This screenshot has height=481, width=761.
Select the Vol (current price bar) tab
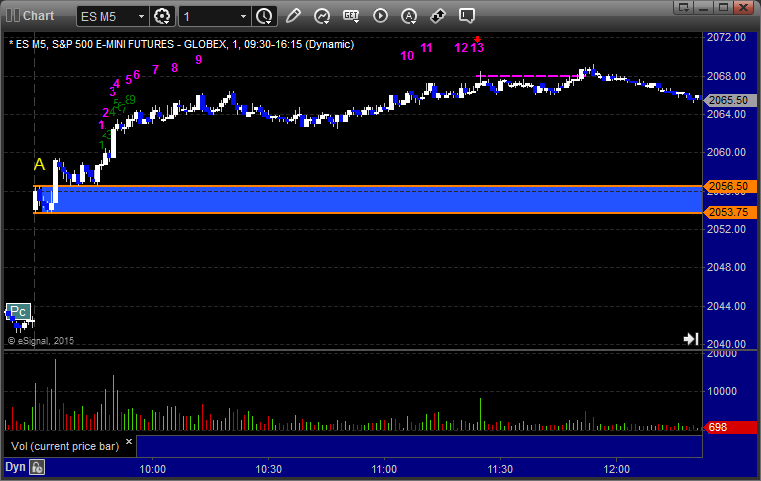pos(64,445)
